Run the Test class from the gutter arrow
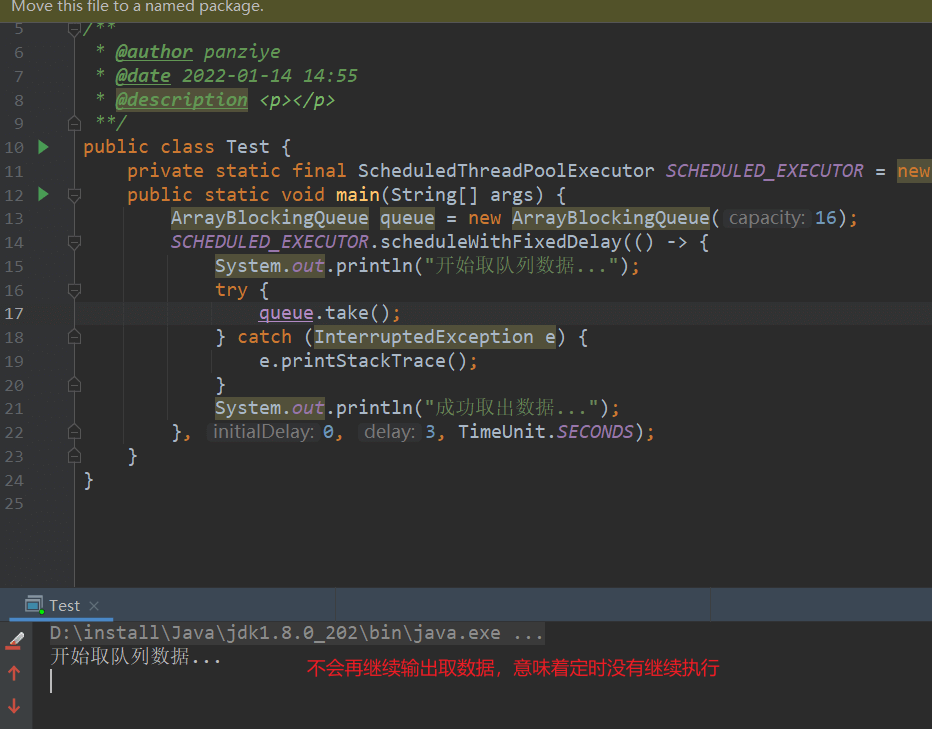 coord(43,147)
